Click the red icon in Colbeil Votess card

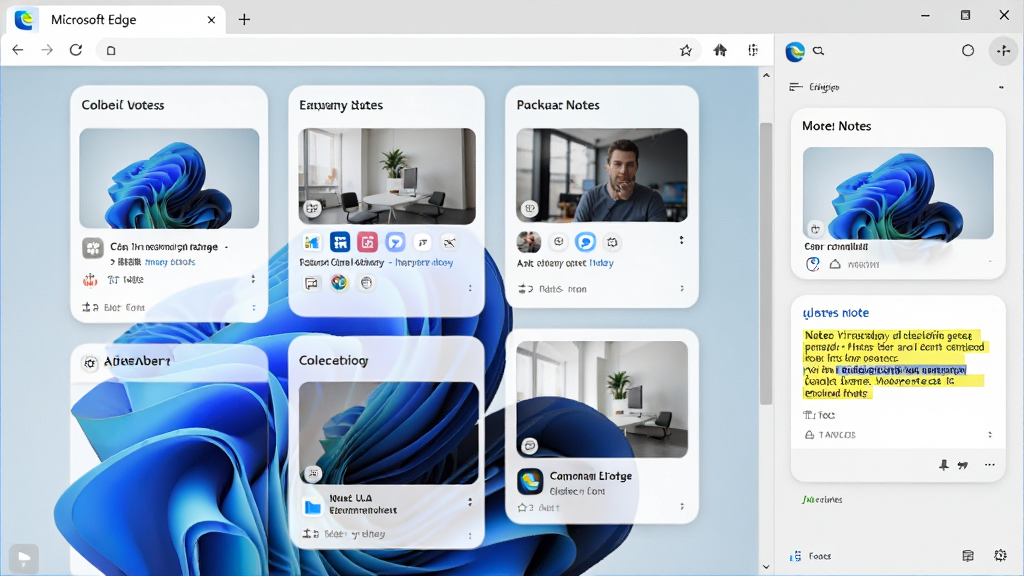point(90,280)
